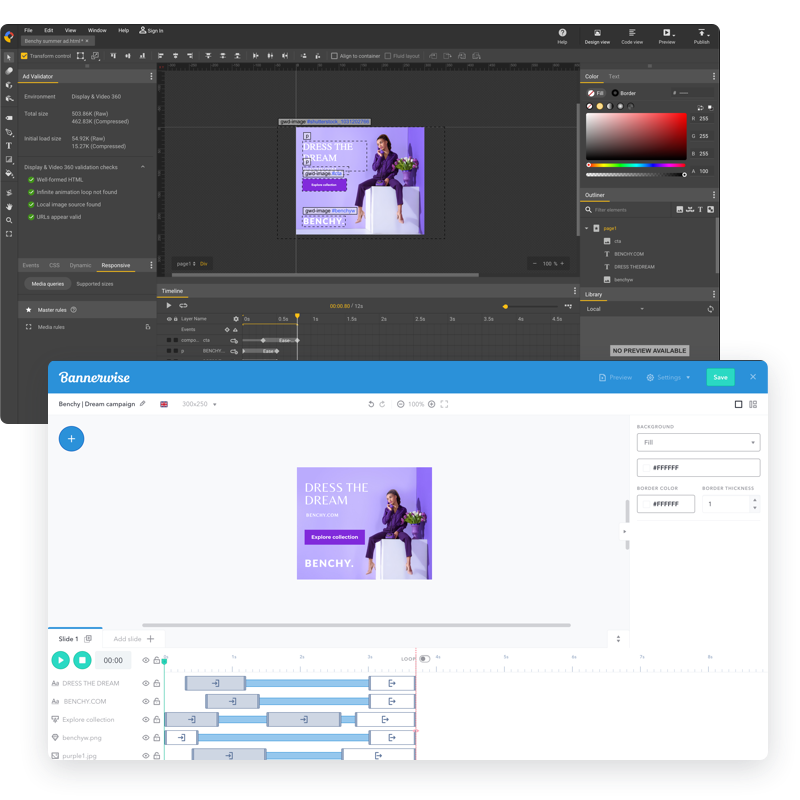
Task: Switch to the Text panel tab
Action: pos(614,77)
